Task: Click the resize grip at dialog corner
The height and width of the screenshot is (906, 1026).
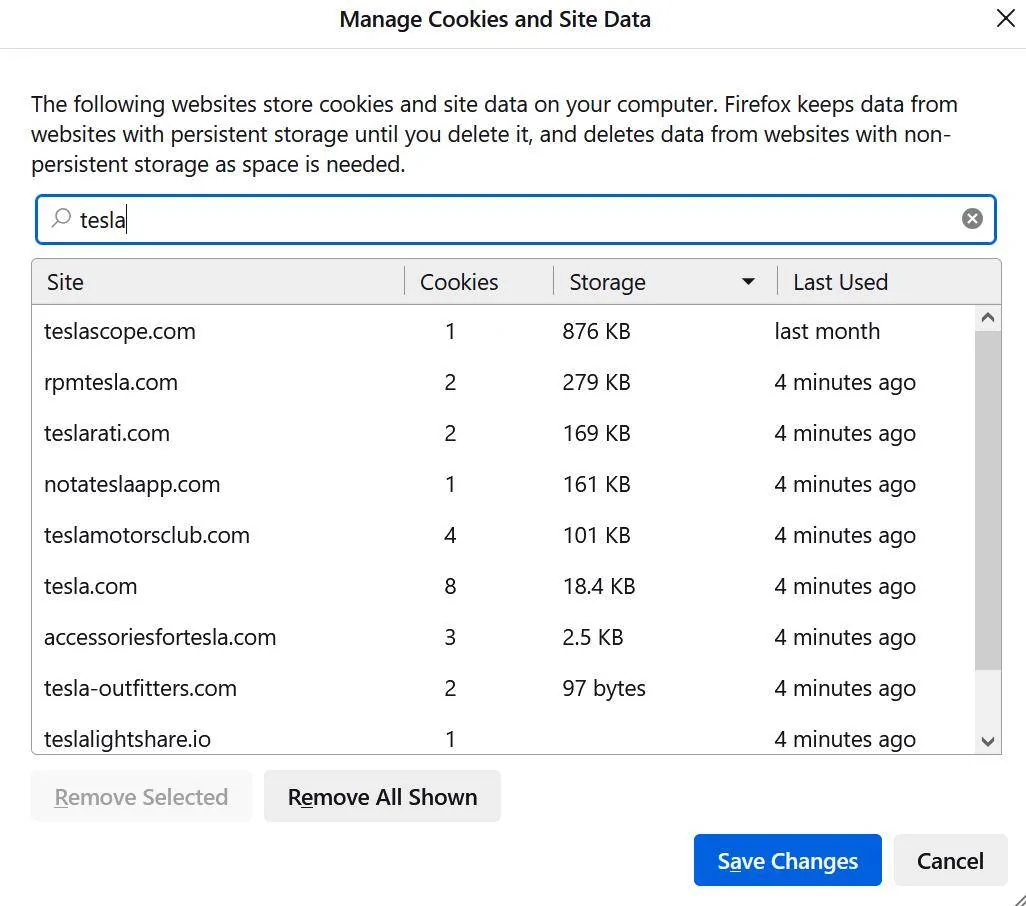Action: tap(1018, 899)
